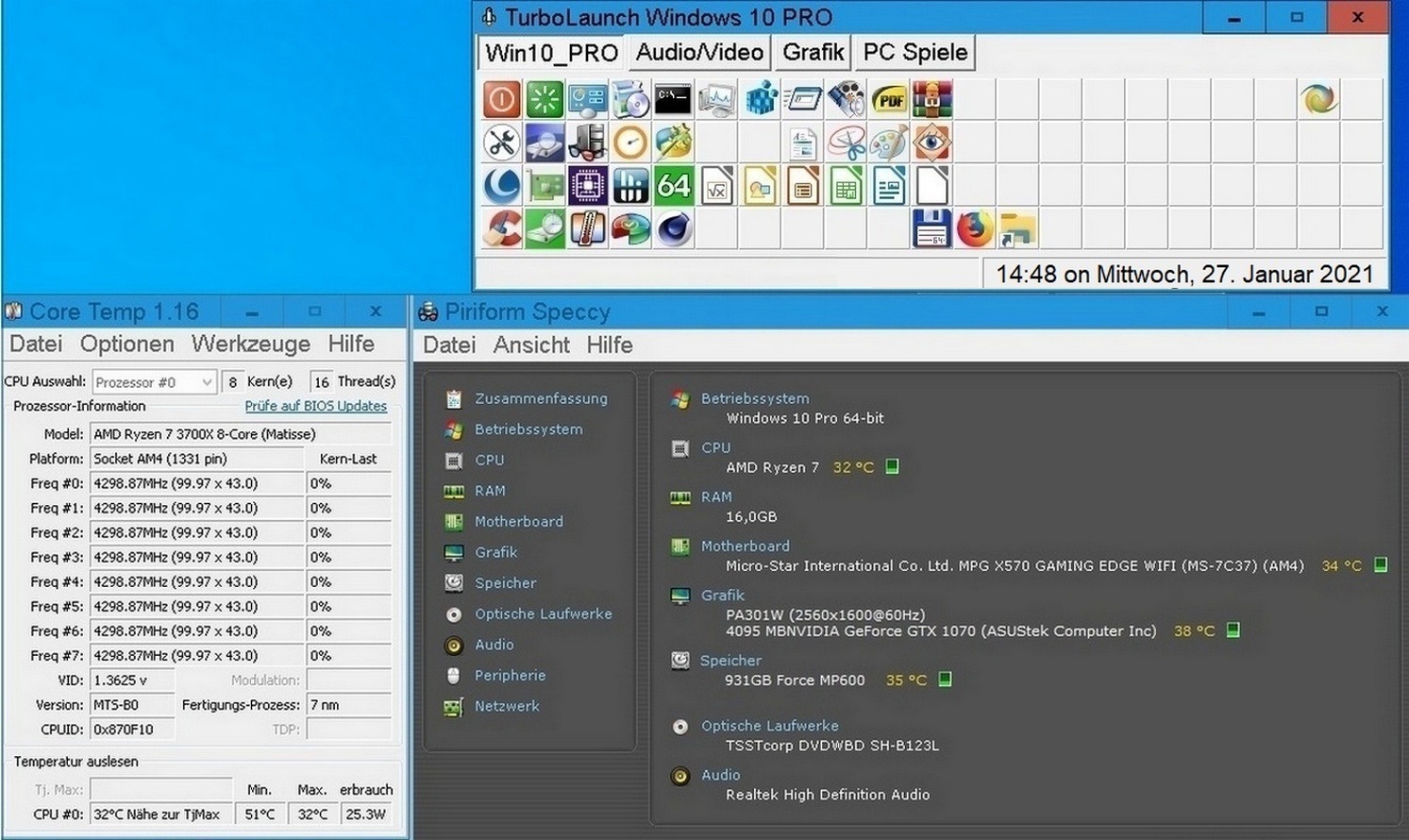The image size is (1409, 840).
Task: Open the PC Spiele tab
Action: tap(915, 52)
